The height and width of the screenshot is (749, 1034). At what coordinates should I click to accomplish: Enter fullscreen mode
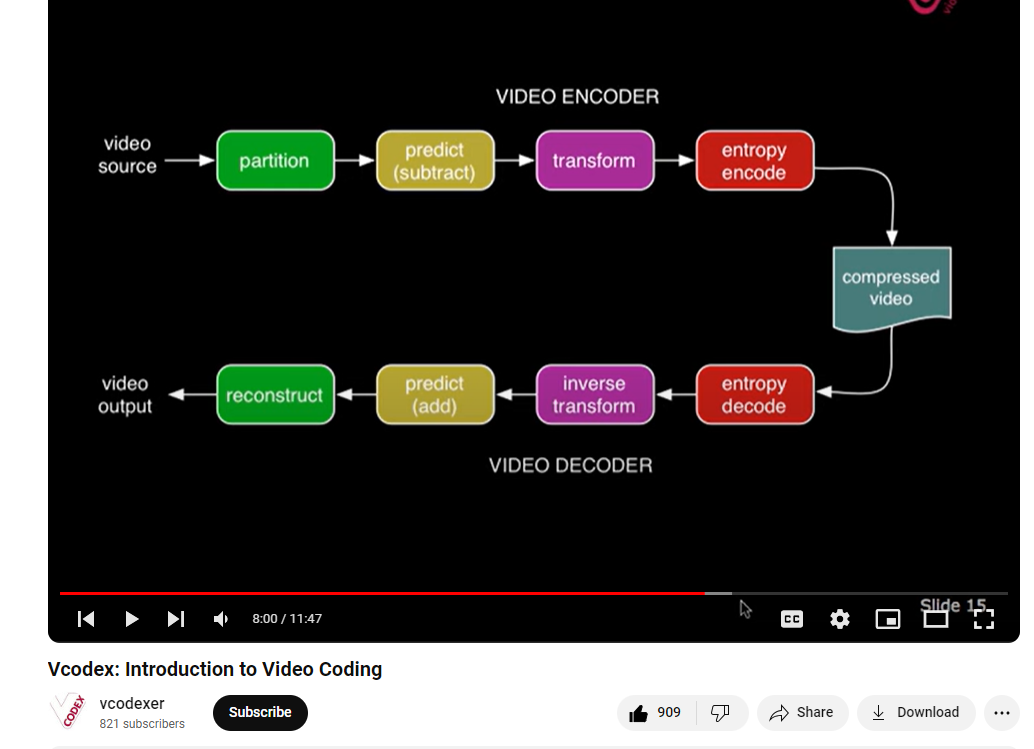[x=984, y=618]
